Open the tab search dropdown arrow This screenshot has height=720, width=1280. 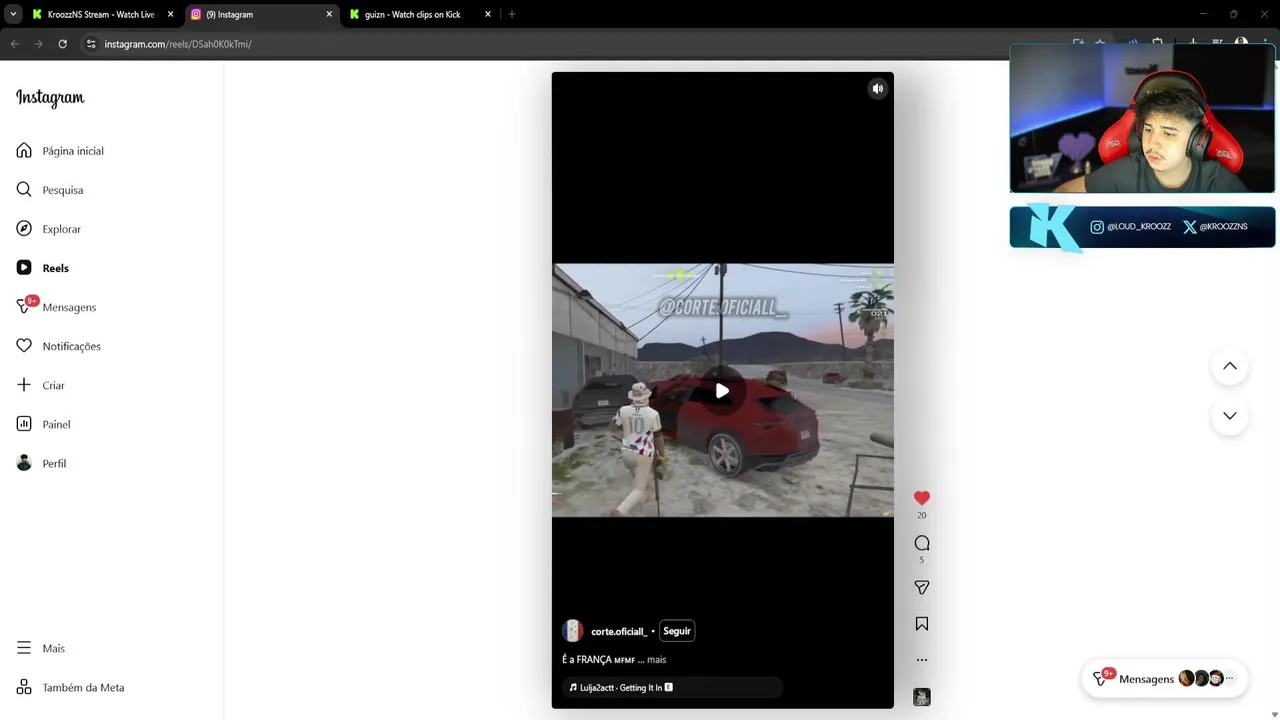13,14
